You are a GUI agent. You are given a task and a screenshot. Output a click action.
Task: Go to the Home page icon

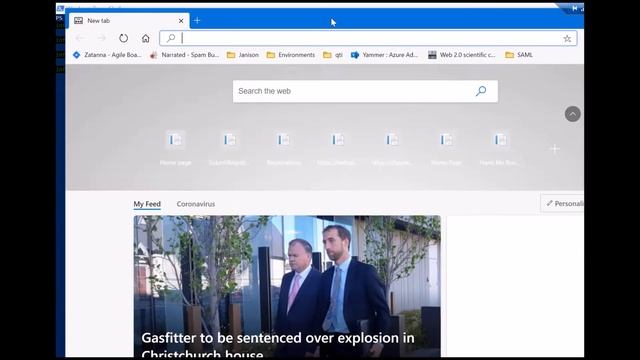[146, 38]
